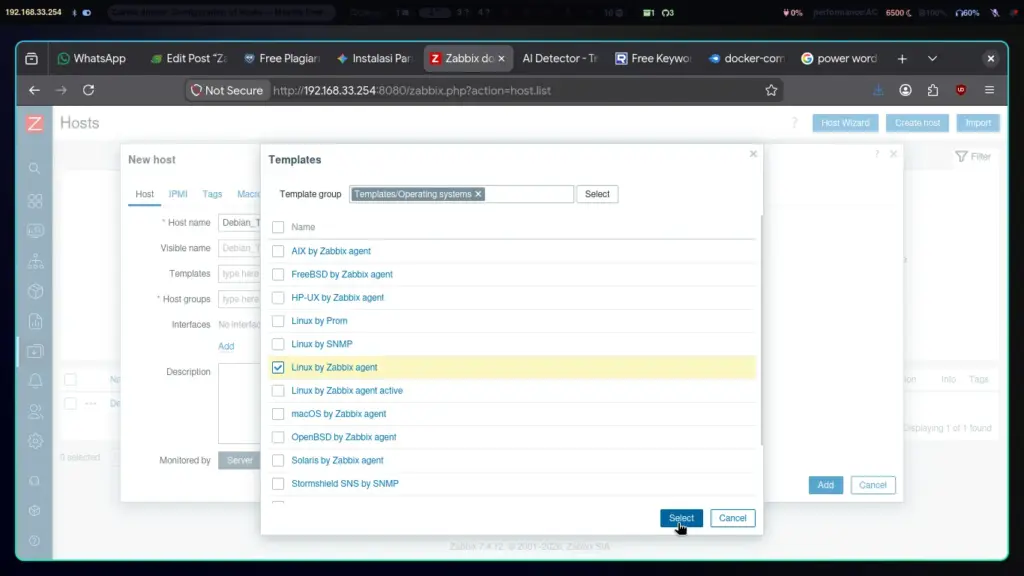This screenshot has height=576, width=1024.
Task: Check macOS by Zabbix agent
Action: [x=278, y=414]
